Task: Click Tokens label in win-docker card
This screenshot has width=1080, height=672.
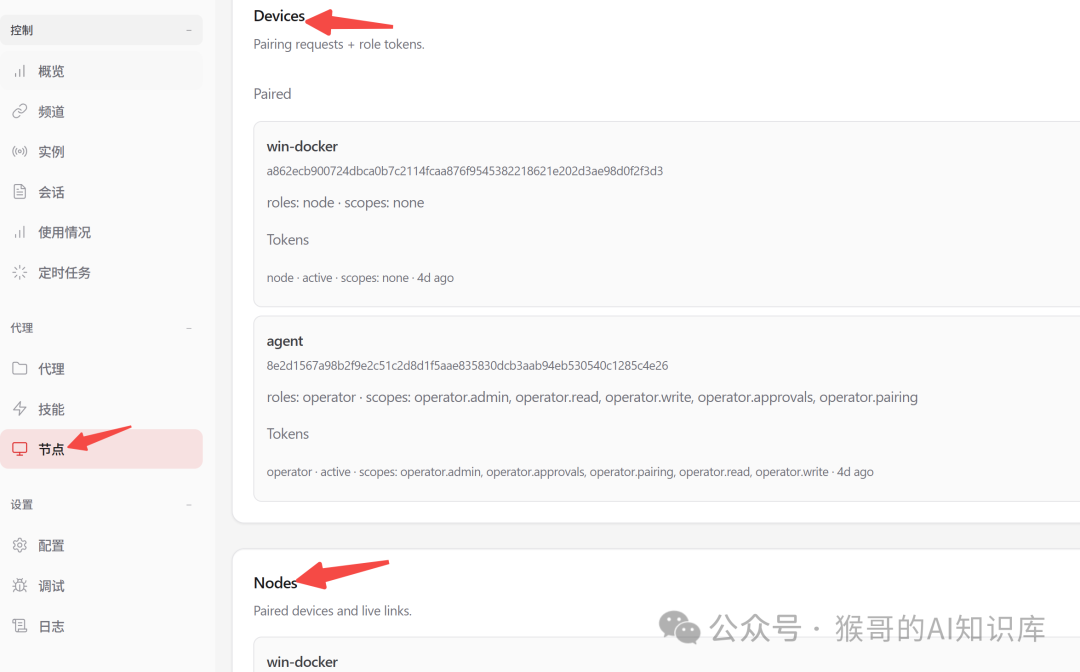Action: [287, 240]
